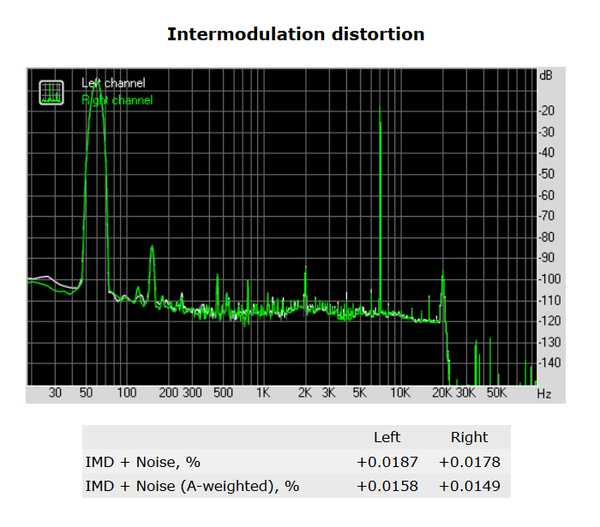Click the +0.0187 left channel value

(387, 462)
